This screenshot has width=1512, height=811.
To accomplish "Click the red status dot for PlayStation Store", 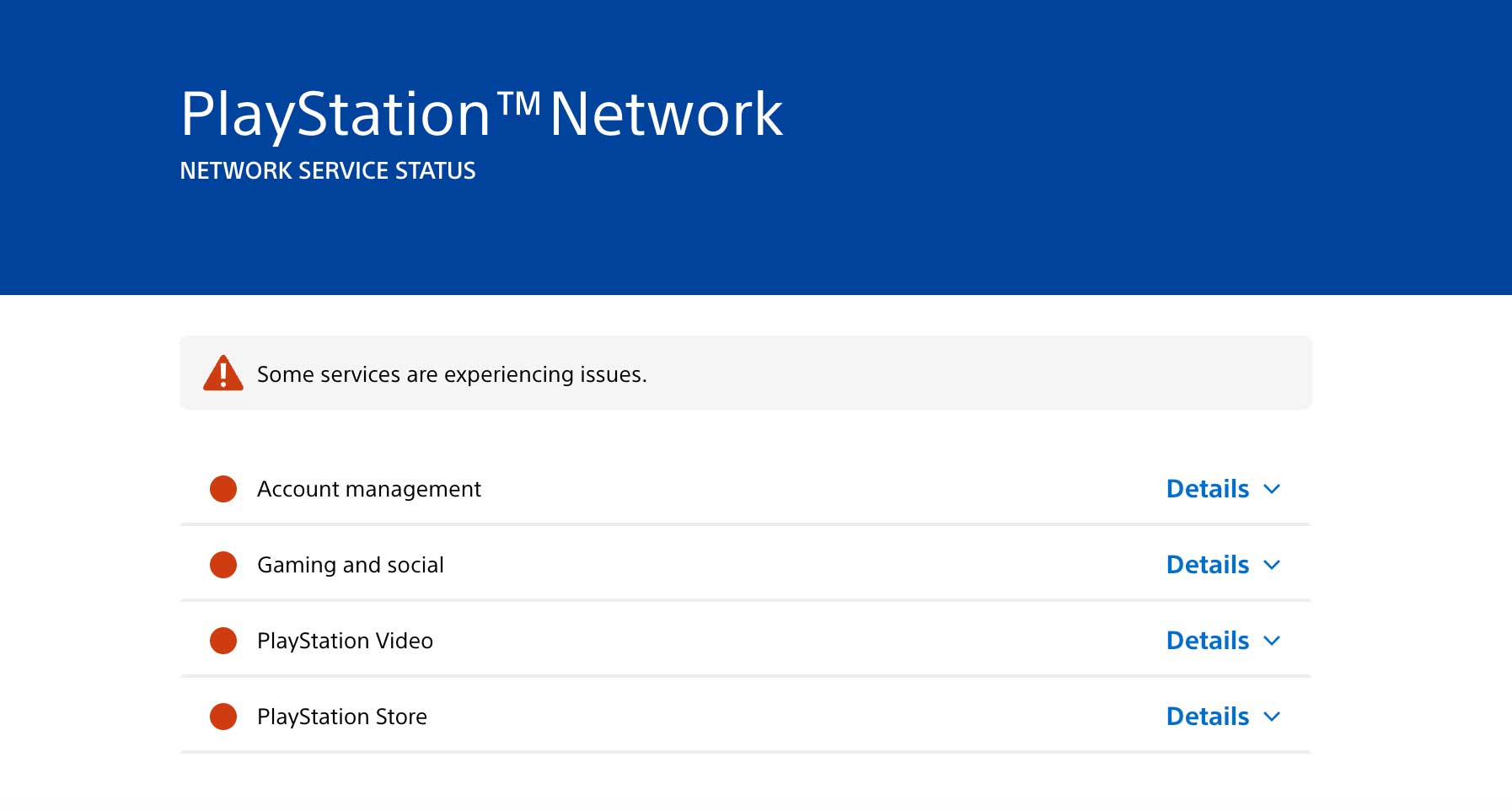I will [x=223, y=717].
